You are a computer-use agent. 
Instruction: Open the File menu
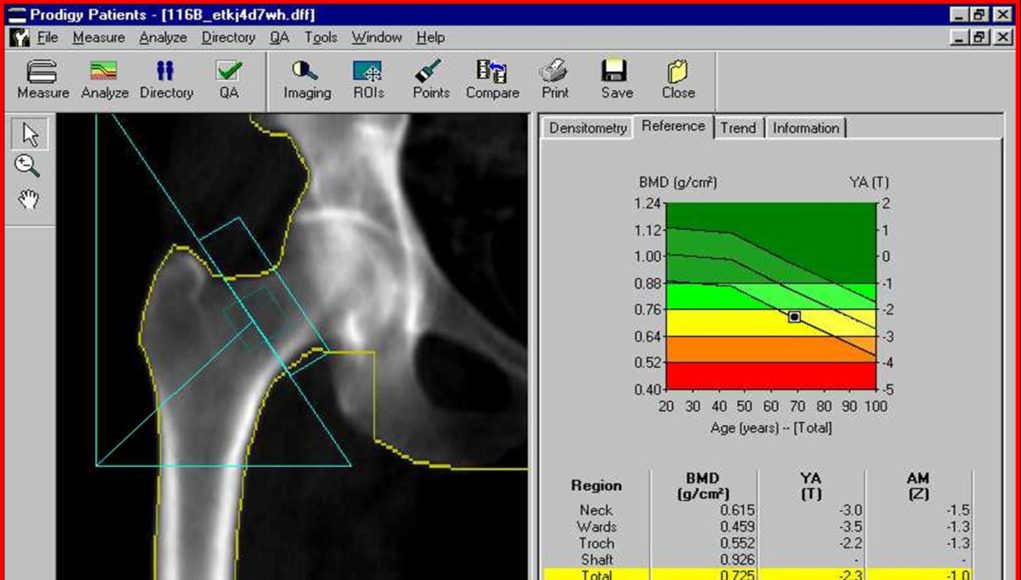point(48,38)
